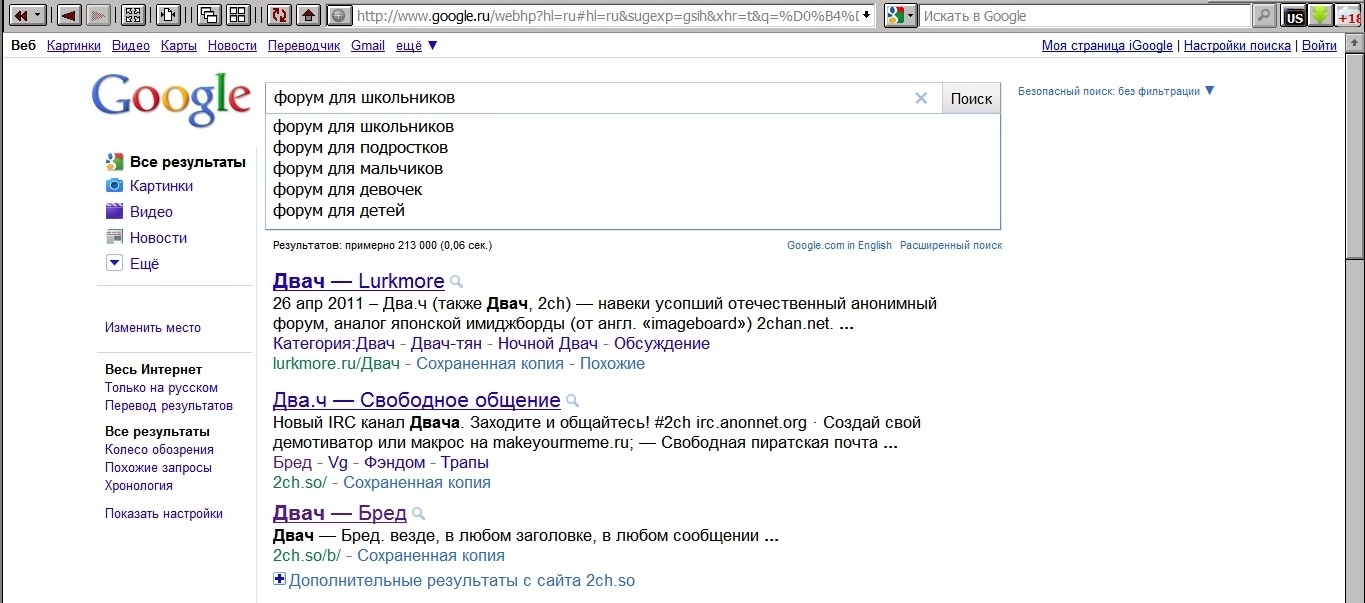The width and height of the screenshot is (1365, 603).
Task: Go to home page with house icon
Action: (x=310, y=15)
